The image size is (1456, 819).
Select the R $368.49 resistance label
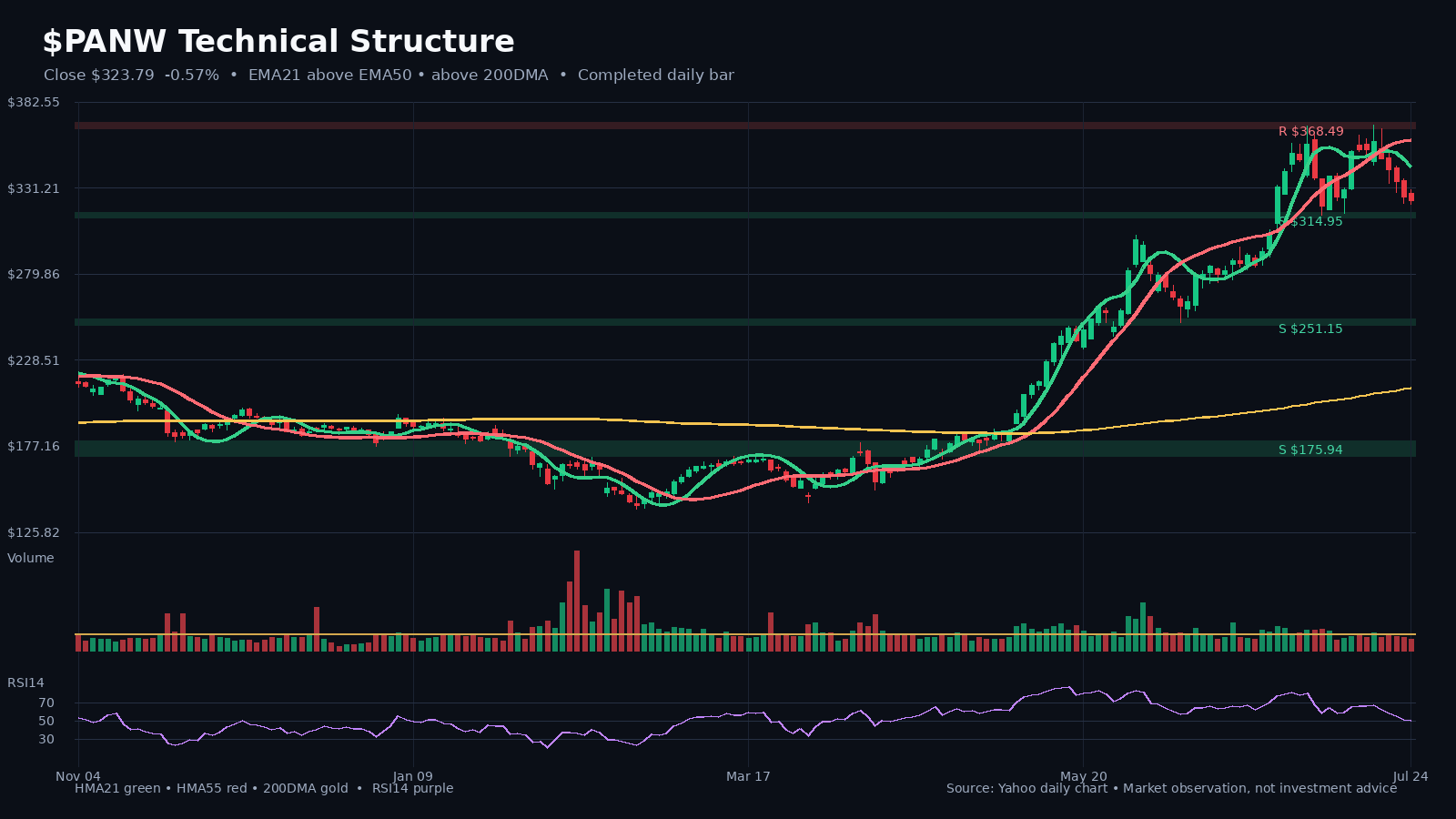coord(1310,132)
